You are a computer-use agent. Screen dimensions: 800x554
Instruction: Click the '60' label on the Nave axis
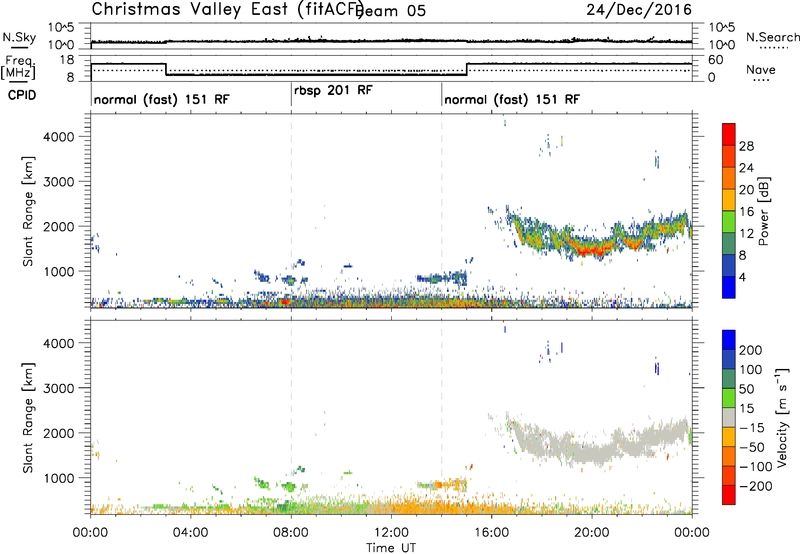pos(716,60)
